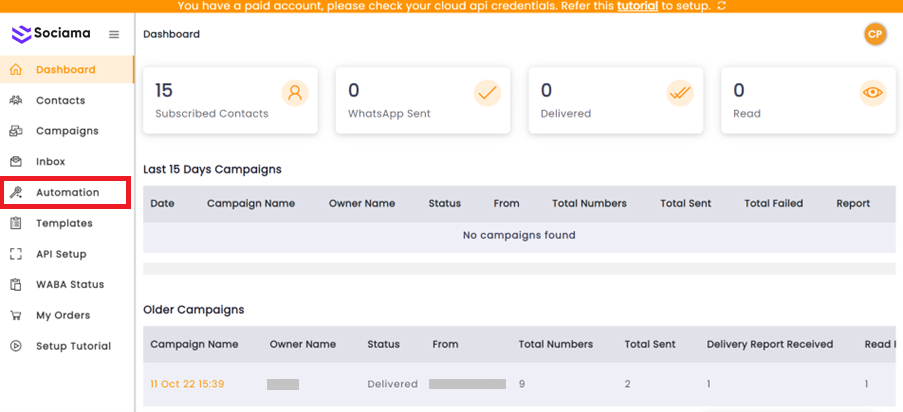Open the tutorial link in banner
The image size is (903, 412).
(x=637, y=6)
